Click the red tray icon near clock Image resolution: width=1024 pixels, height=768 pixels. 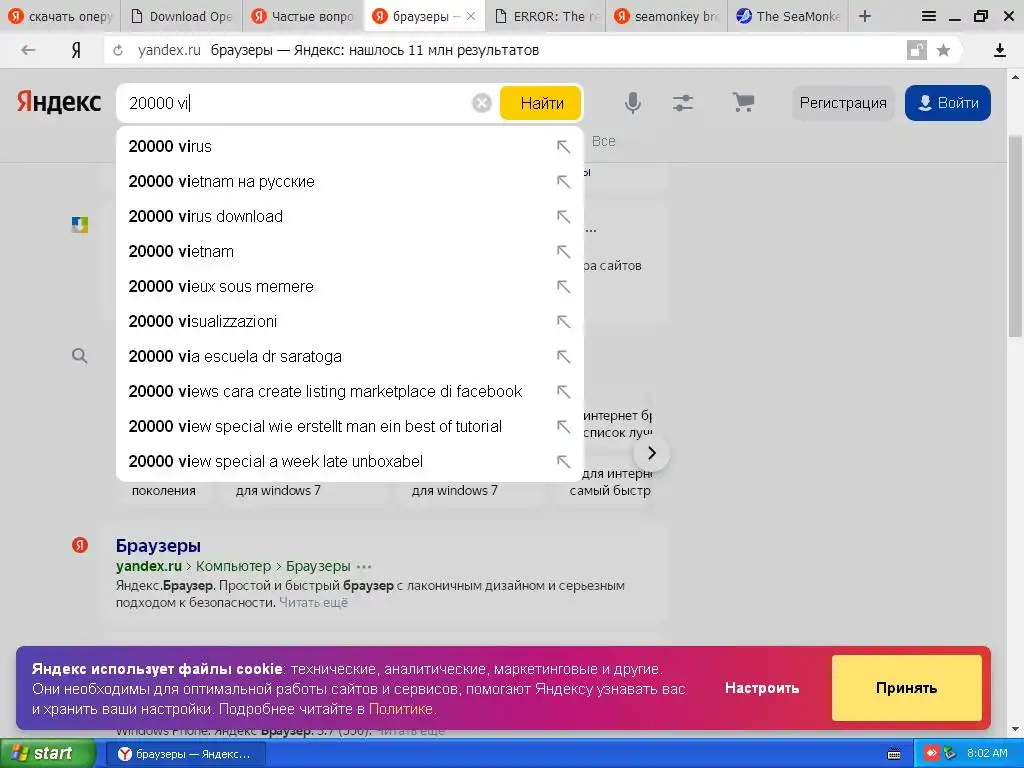click(x=931, y=754)
